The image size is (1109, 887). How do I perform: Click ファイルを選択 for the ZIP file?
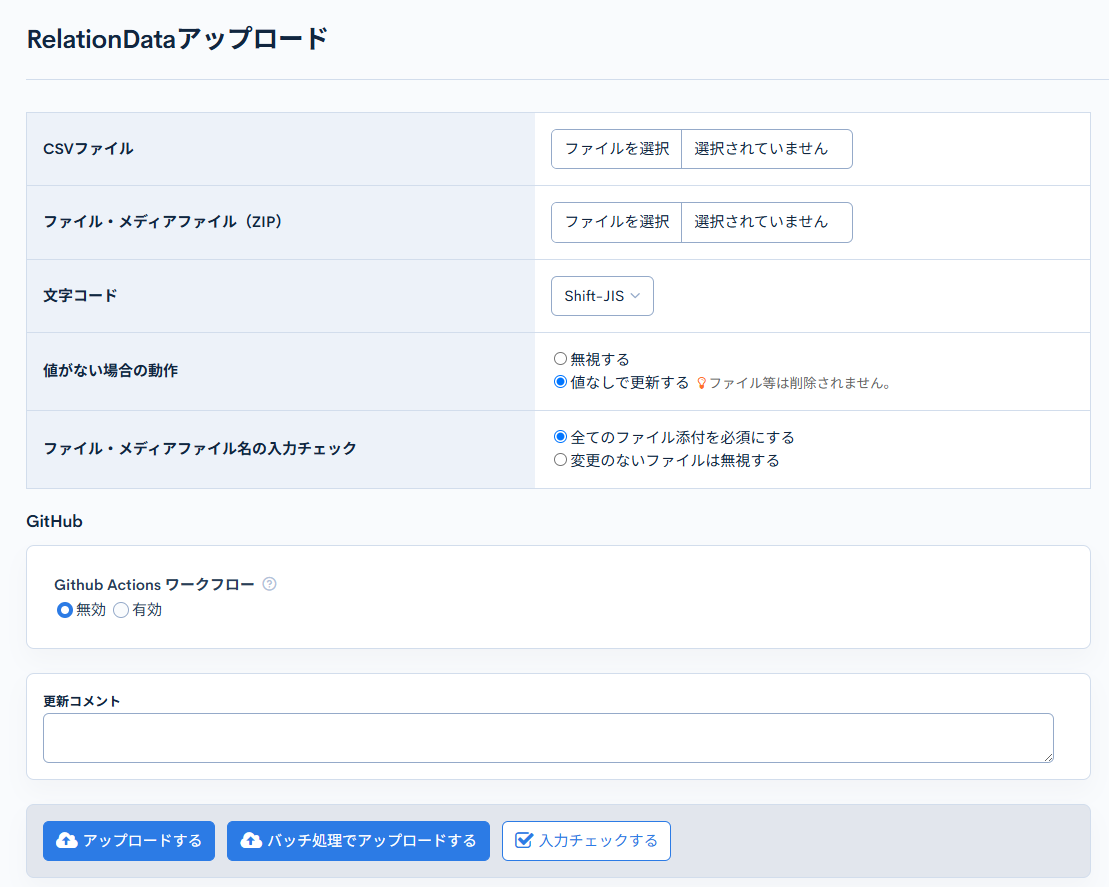[615, 222]
